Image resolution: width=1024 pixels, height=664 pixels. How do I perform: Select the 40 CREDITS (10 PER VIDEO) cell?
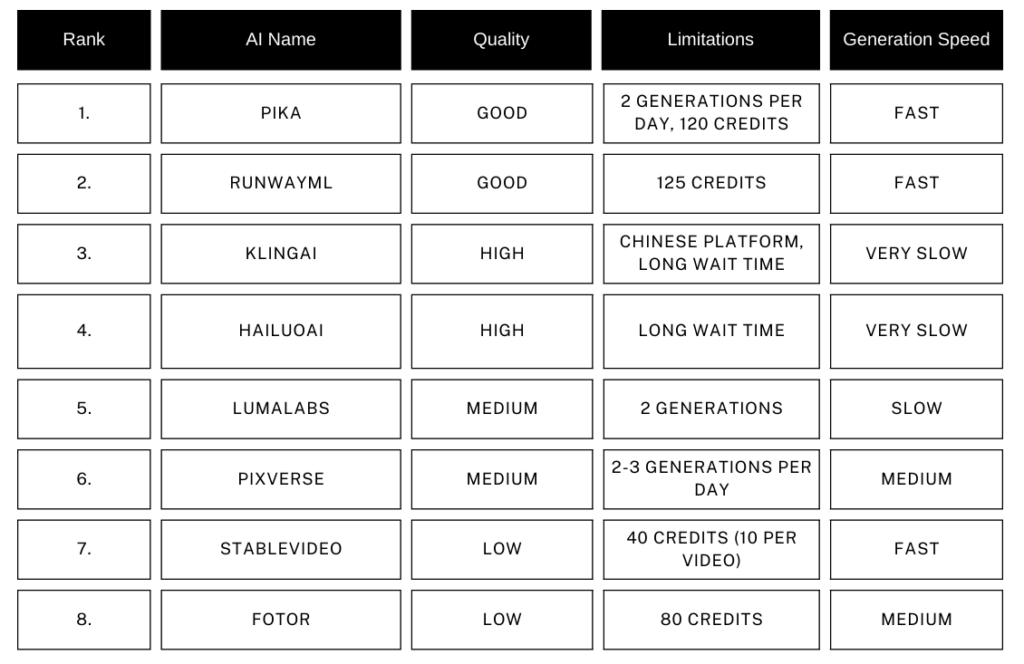710,549
